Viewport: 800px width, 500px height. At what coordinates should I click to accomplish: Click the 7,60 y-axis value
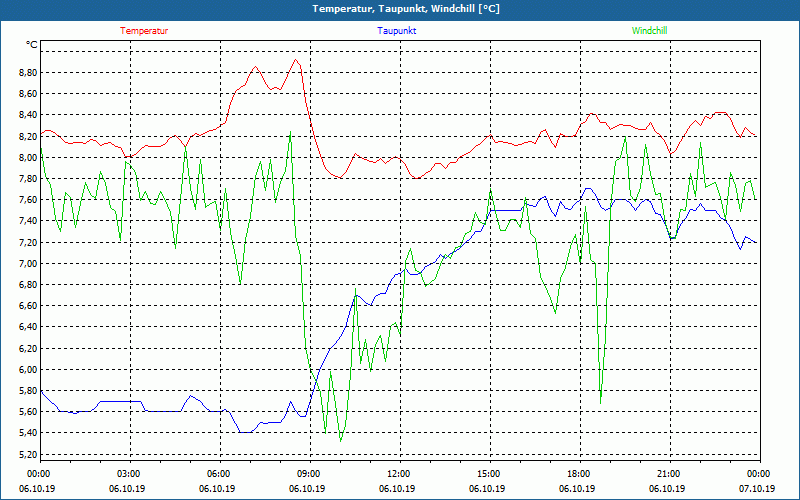point(28,199)
